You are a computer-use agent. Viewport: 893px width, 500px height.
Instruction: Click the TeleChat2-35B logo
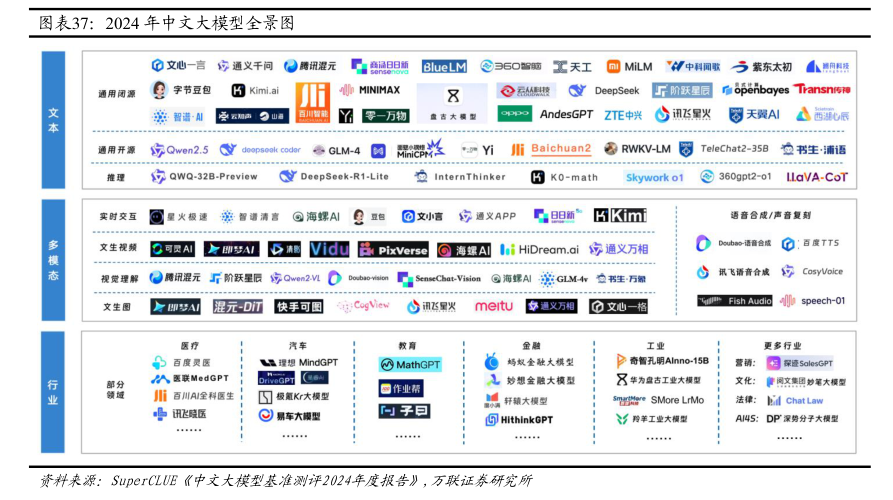(724, 149)
